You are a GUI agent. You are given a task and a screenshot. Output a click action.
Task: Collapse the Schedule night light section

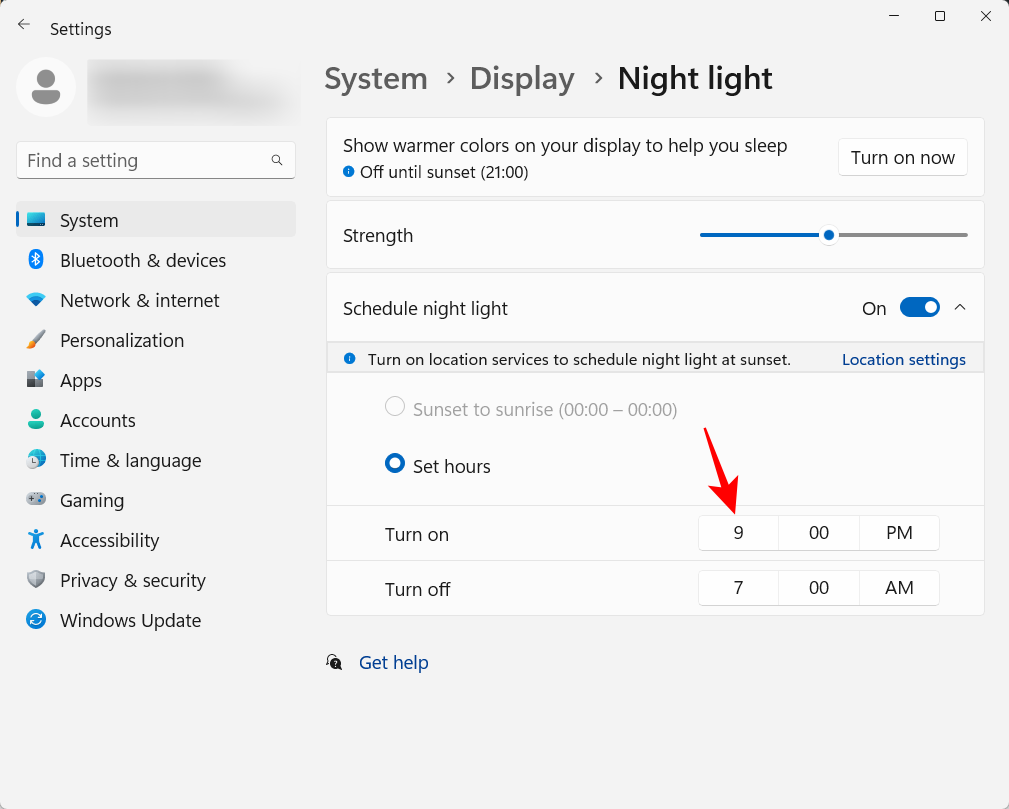tap(960, 307)
